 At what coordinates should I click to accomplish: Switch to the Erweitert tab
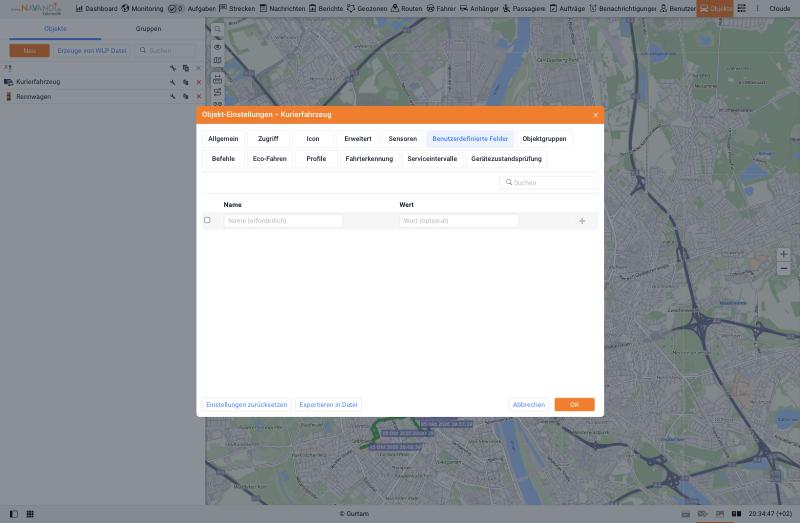(358, 139)
